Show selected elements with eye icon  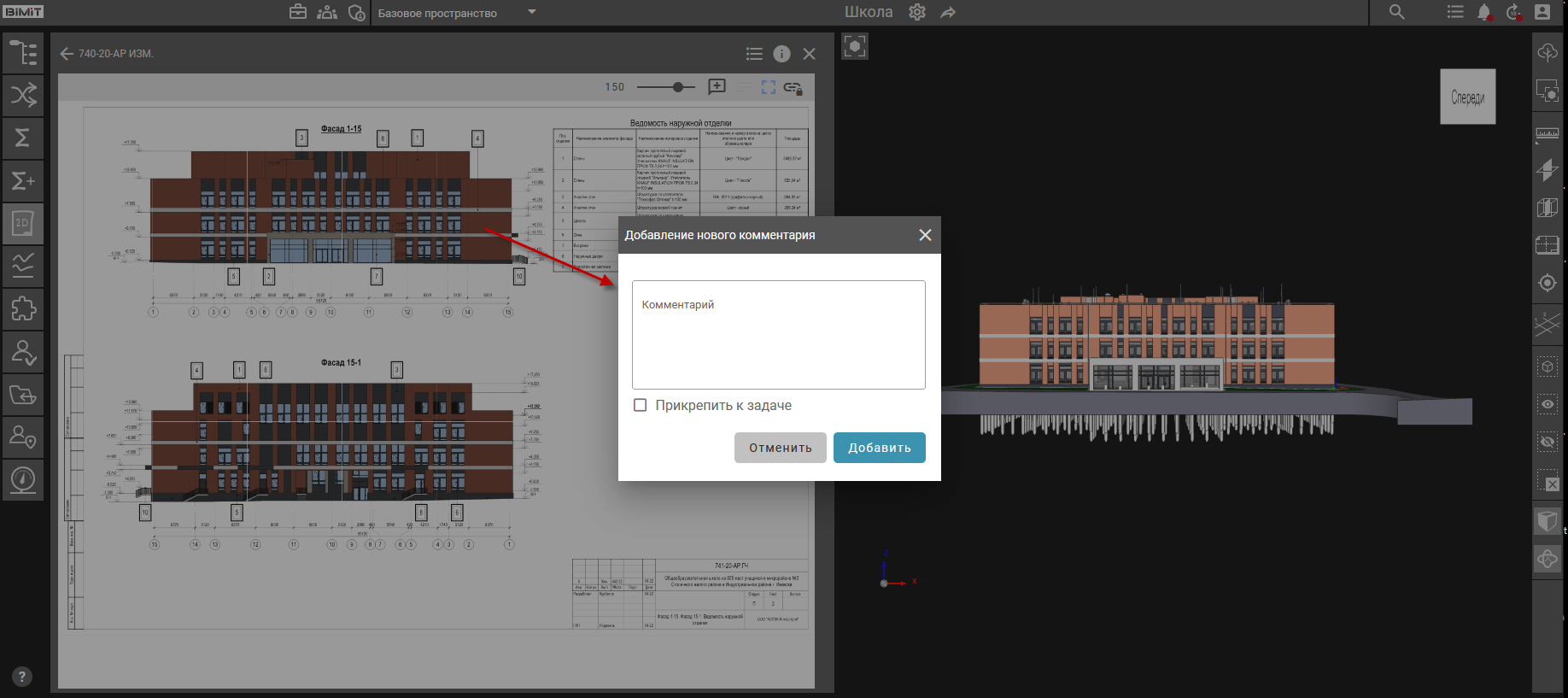click(1547, 404)
